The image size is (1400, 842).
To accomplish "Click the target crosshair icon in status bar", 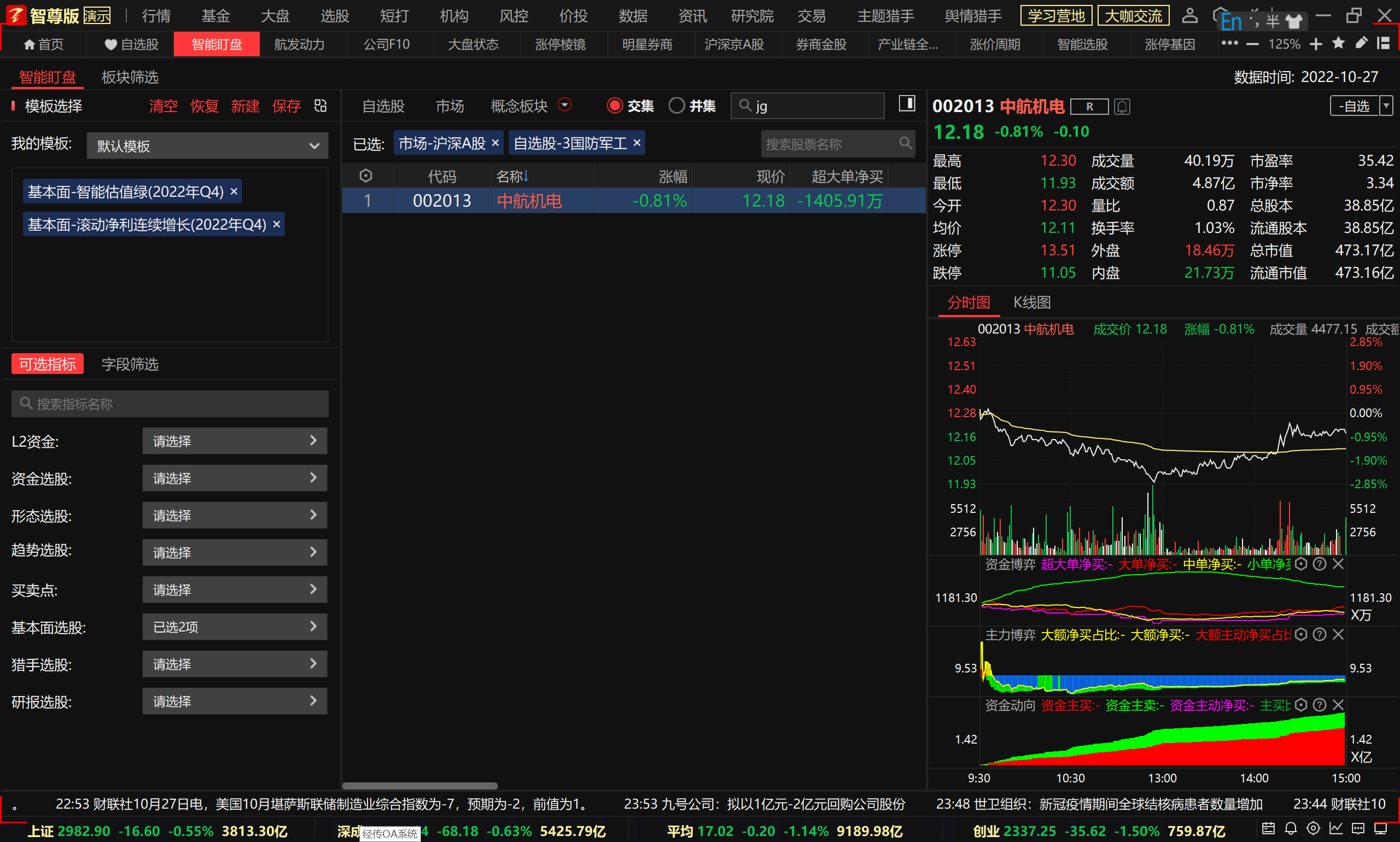I will pyautogui.click(x=1313, y=828).
